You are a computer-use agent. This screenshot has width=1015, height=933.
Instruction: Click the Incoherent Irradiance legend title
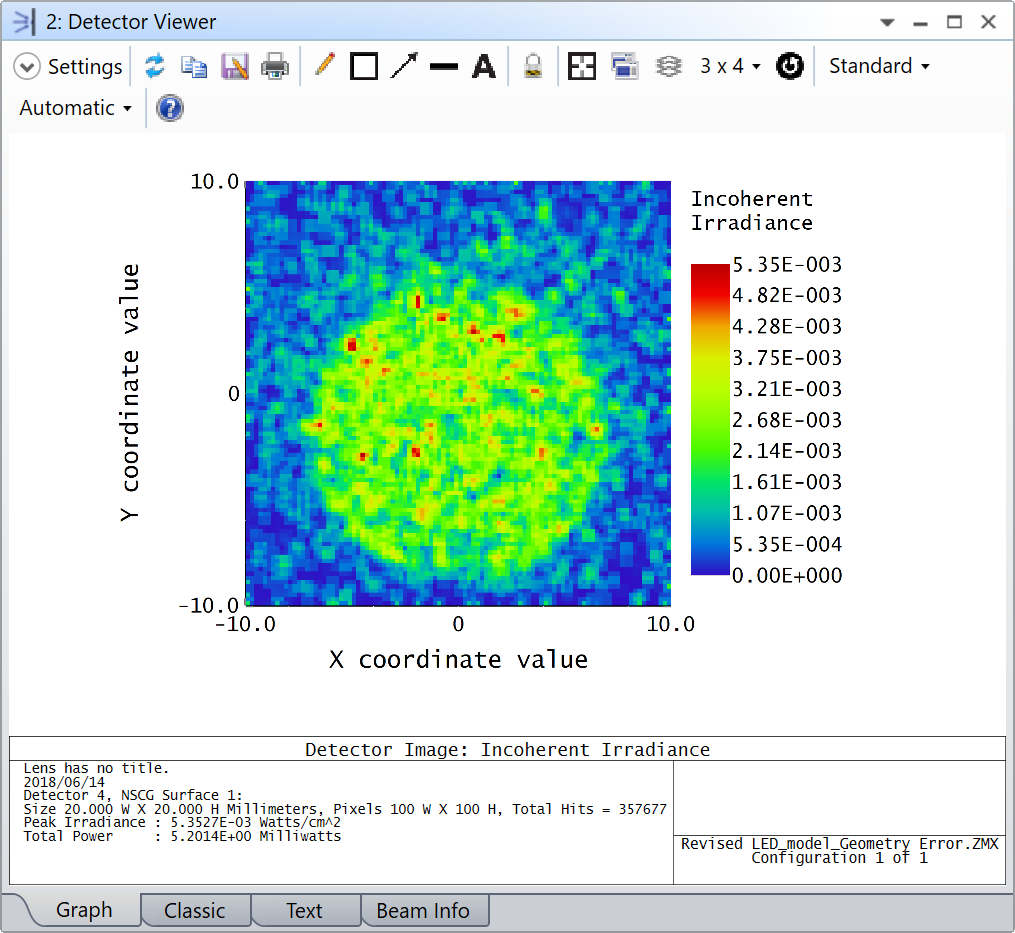point(752,210)
